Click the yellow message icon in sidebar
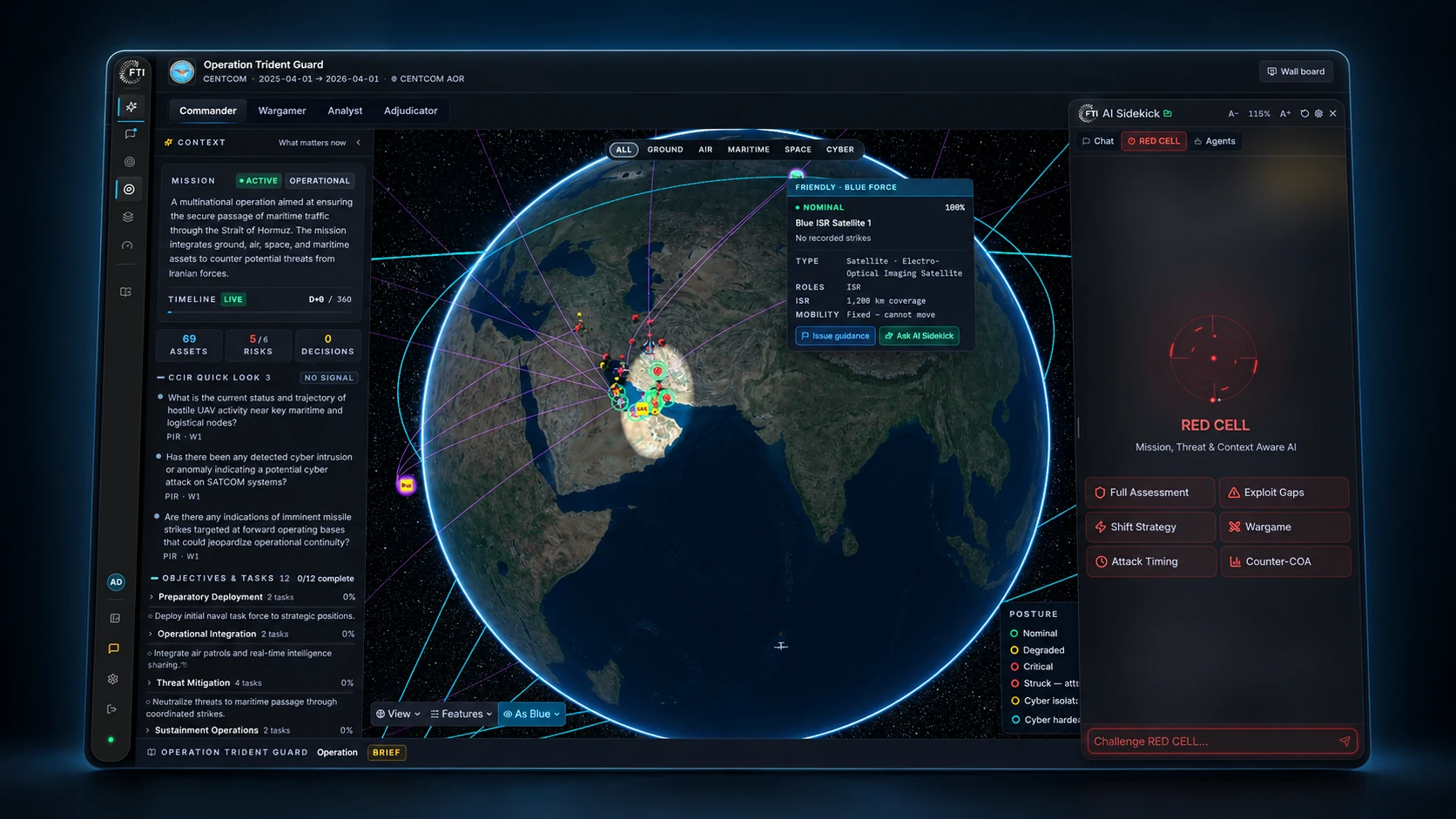Image resolution: width=1456 pixels, height=819 pixels. 114,648
